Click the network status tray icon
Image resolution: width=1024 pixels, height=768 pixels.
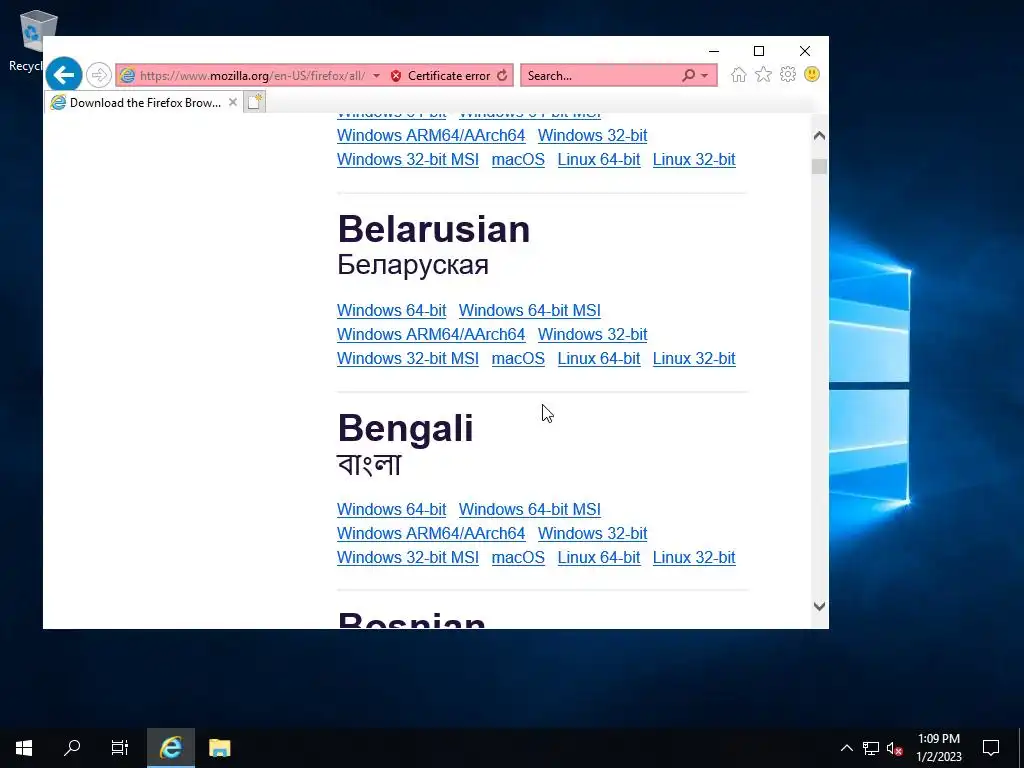coord(871,748)
